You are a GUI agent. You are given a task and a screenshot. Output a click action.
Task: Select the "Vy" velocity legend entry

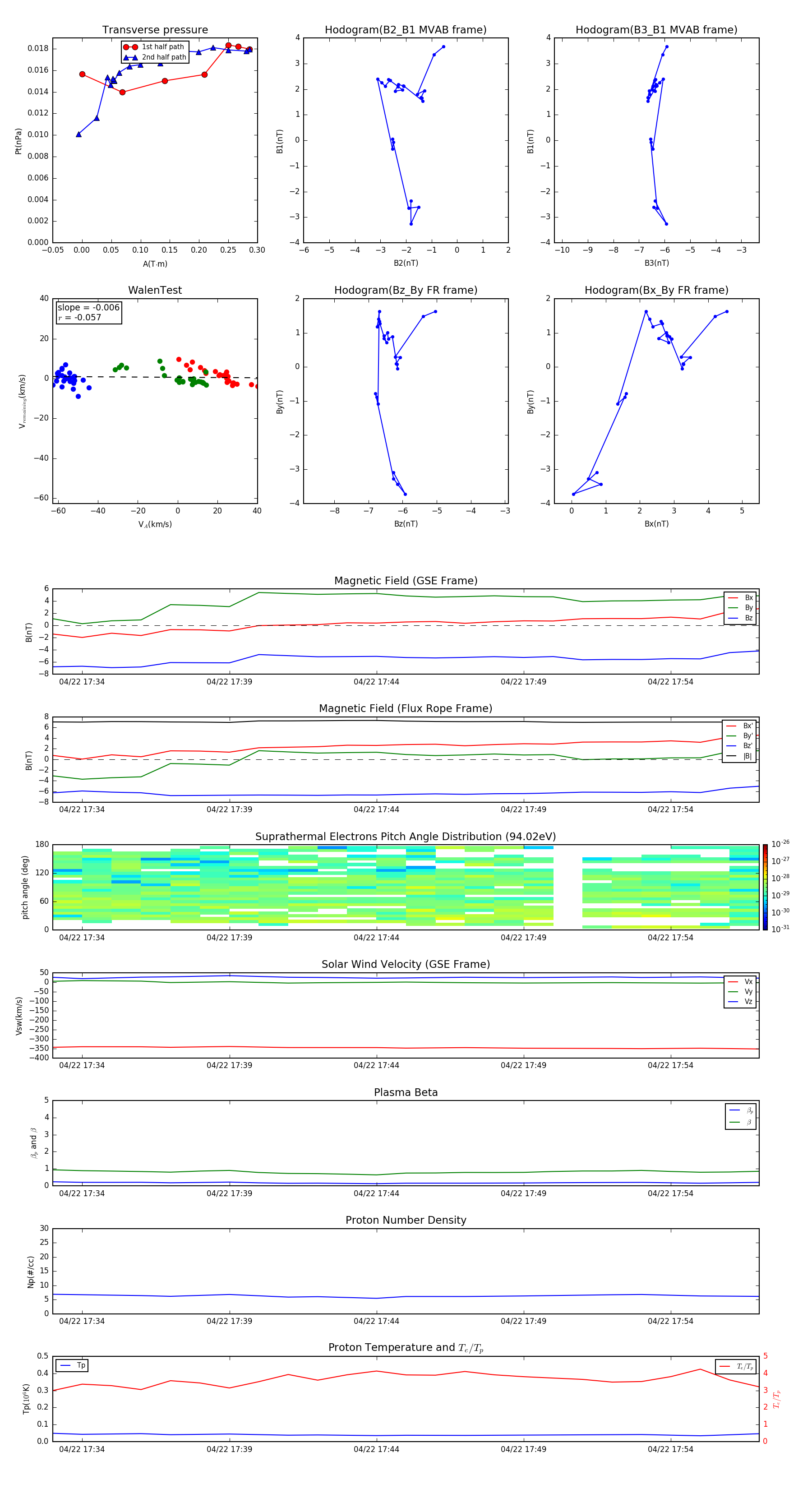740,991
